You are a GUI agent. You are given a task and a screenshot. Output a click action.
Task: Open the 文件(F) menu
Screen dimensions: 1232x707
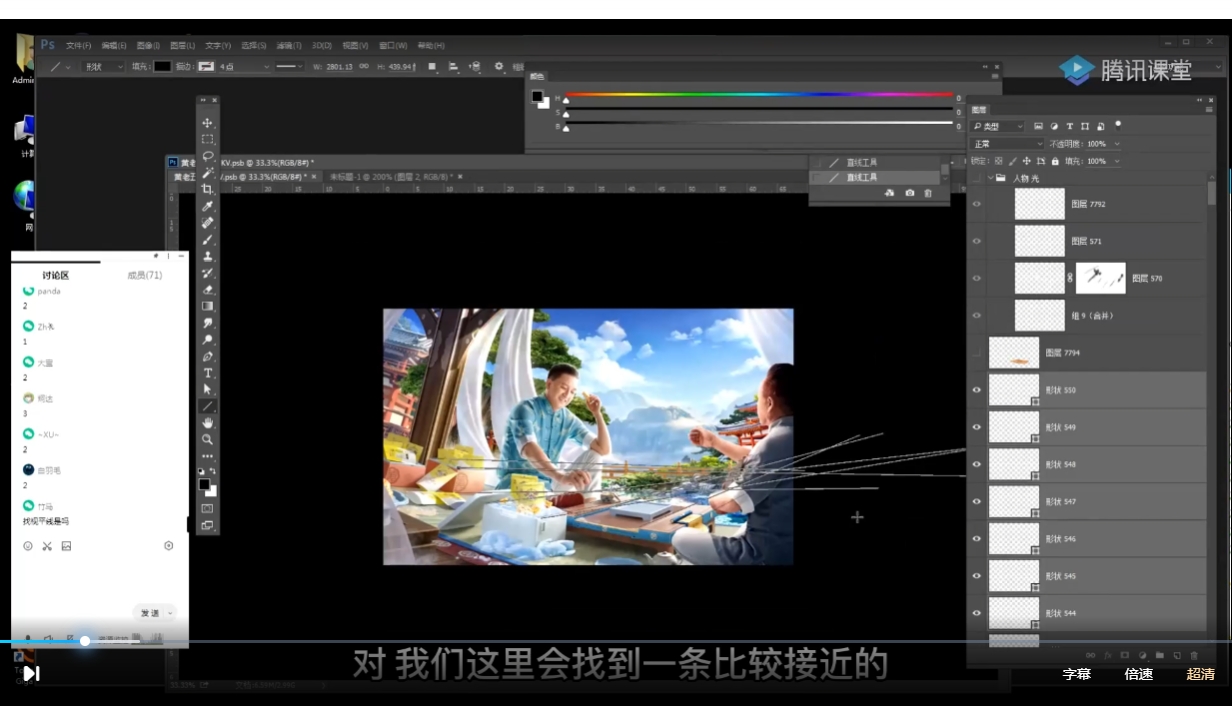click(x=78, y=46)
